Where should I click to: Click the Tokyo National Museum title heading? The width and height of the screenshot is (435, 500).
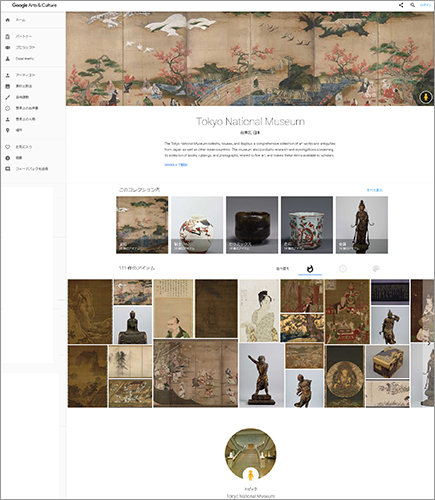pyautogui.click(x=250, y=121)
